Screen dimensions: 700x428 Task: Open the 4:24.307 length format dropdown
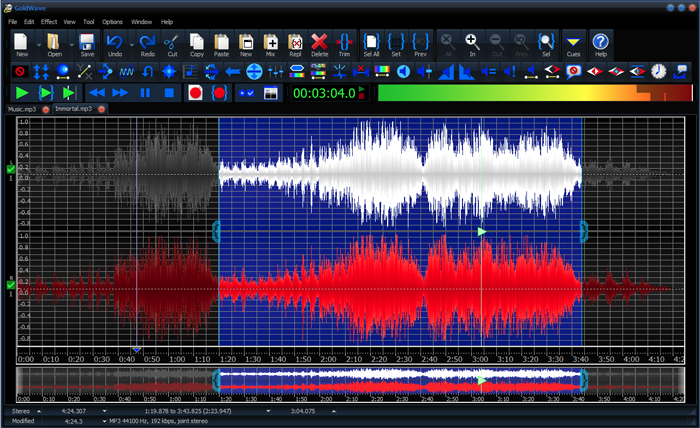tap(104, 411)
